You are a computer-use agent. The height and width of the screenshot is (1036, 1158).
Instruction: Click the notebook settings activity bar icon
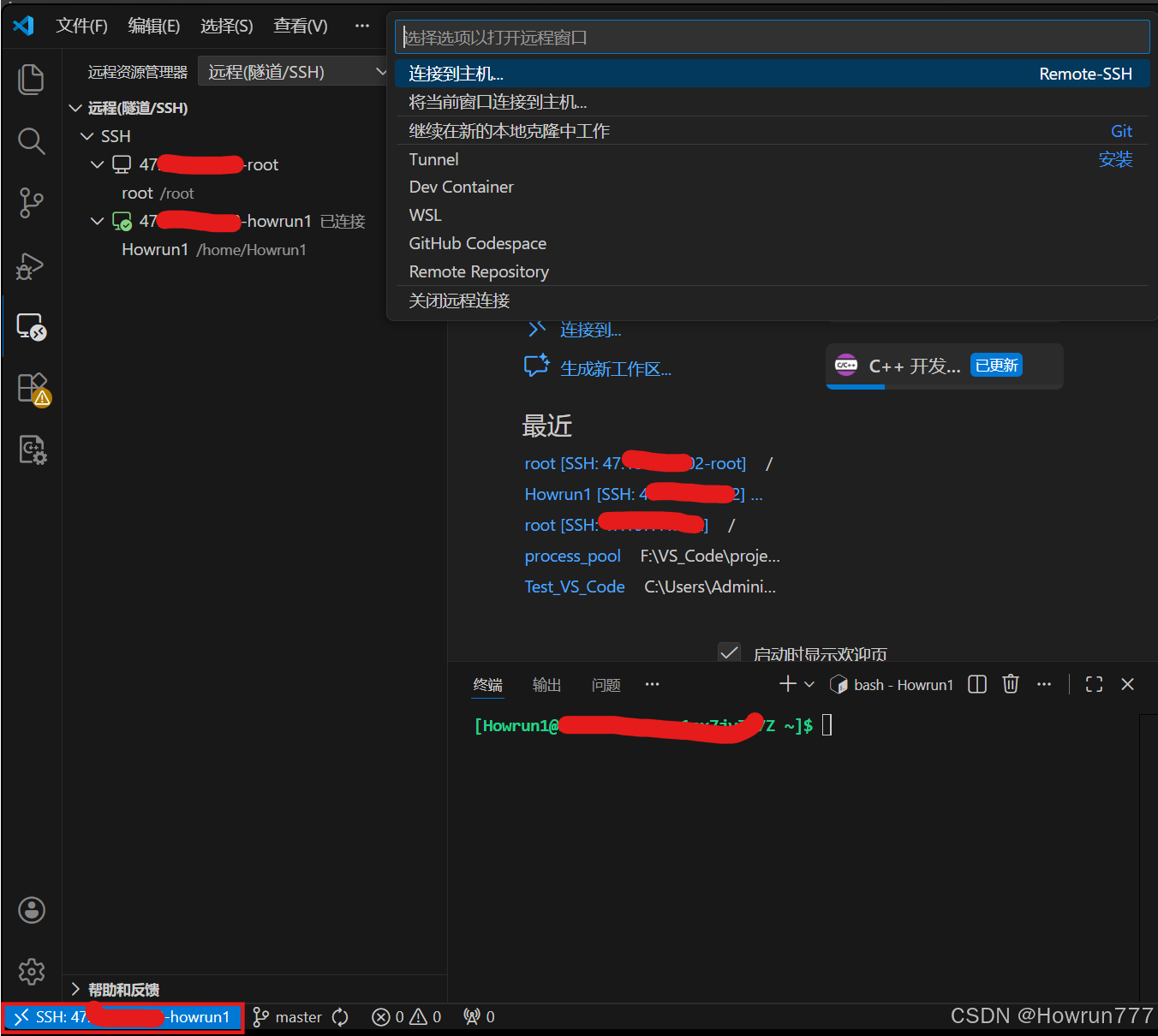tap(33, 450)
